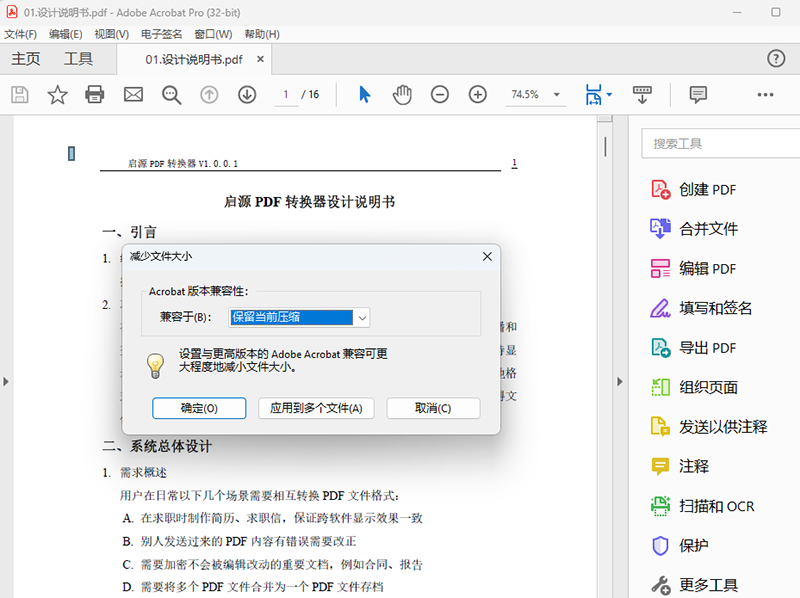
Task: Click 应用到多个文件(A) button
Action: coord(316,408)
